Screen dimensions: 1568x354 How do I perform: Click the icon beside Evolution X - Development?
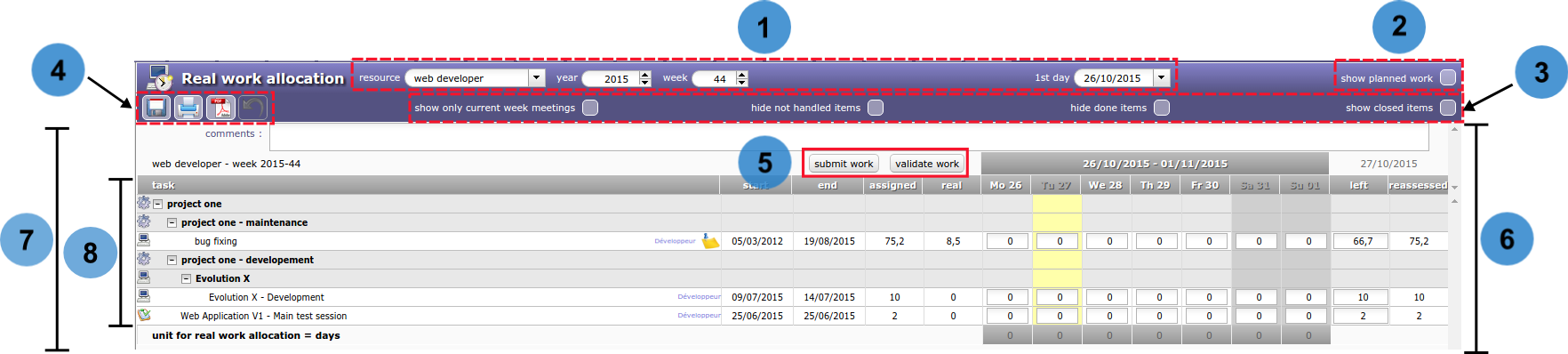point(143,296)
